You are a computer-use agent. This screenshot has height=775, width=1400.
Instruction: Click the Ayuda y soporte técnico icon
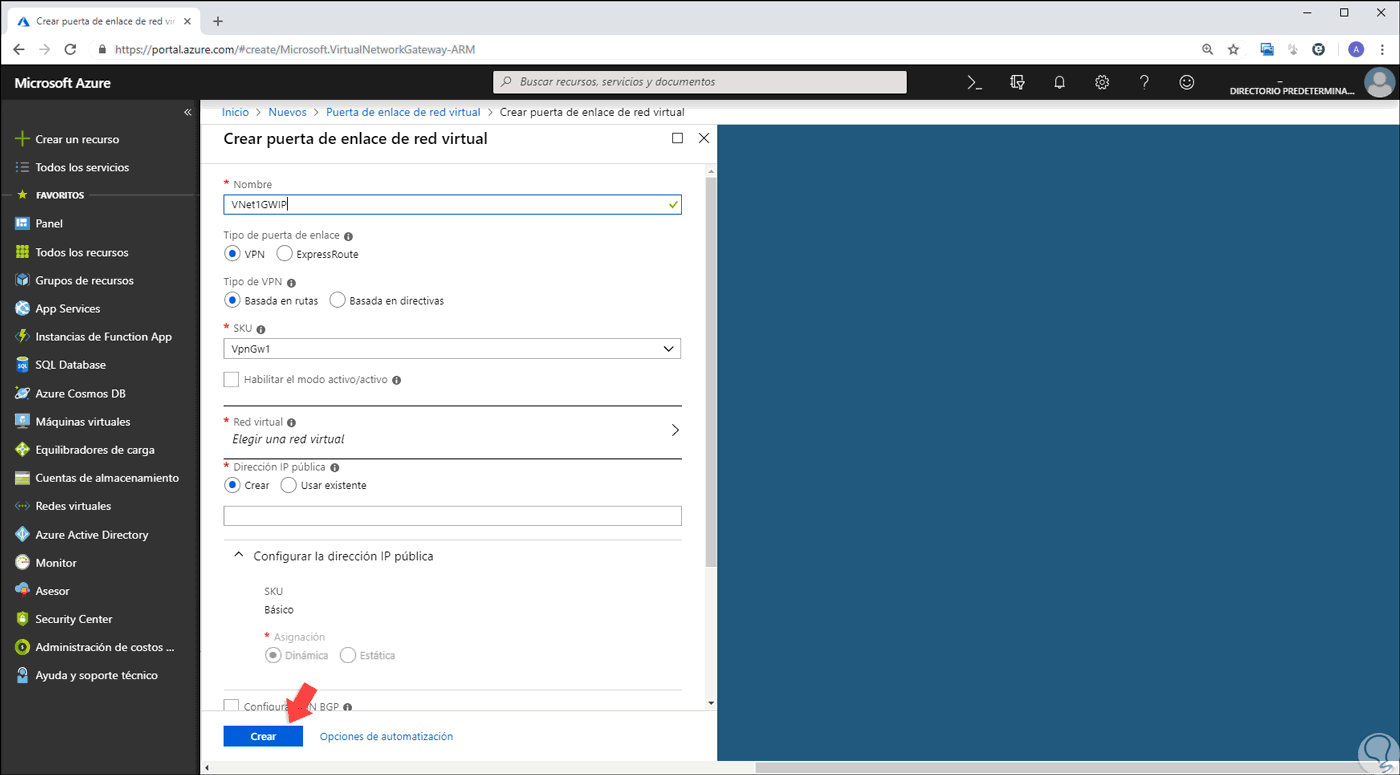point(22,675)
